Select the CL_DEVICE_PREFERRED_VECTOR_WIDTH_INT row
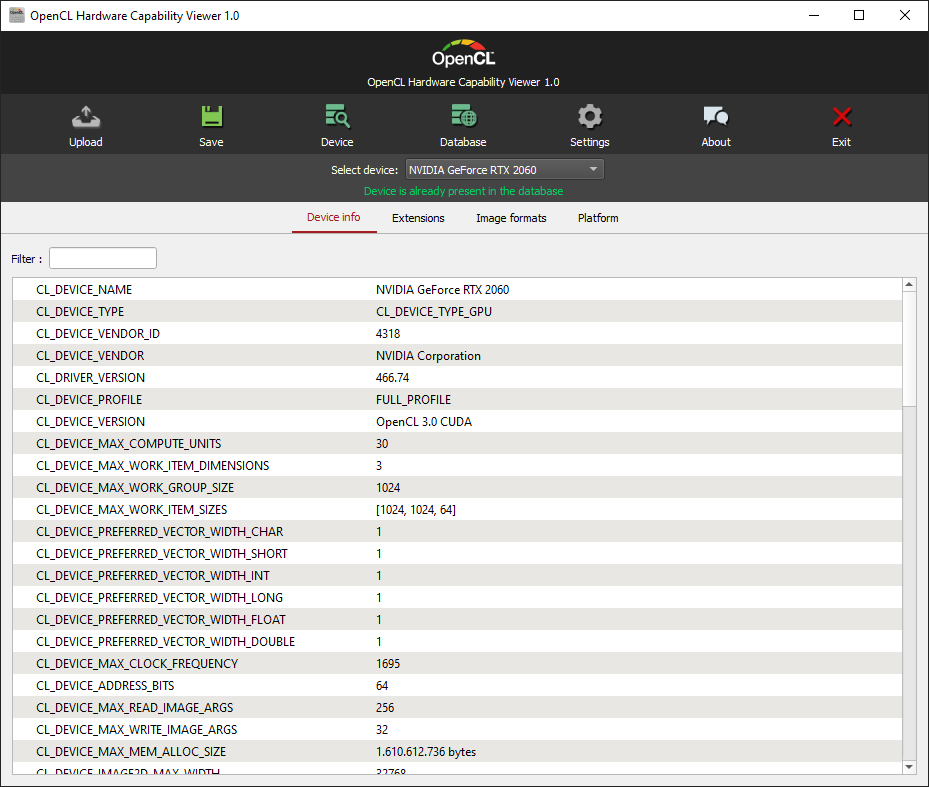Screen dimensions: 929x787 (x=457, y=575)
